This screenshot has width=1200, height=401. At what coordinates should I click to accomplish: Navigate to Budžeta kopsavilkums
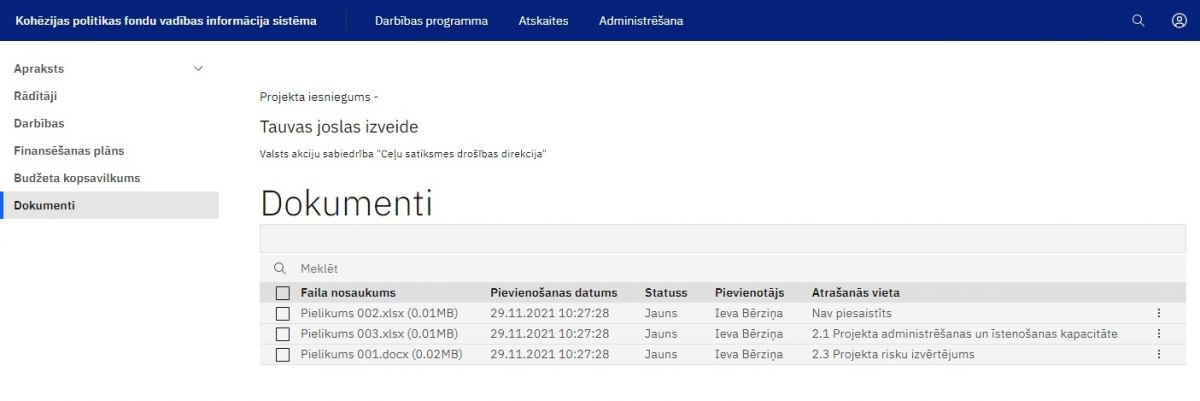(77, 178)
